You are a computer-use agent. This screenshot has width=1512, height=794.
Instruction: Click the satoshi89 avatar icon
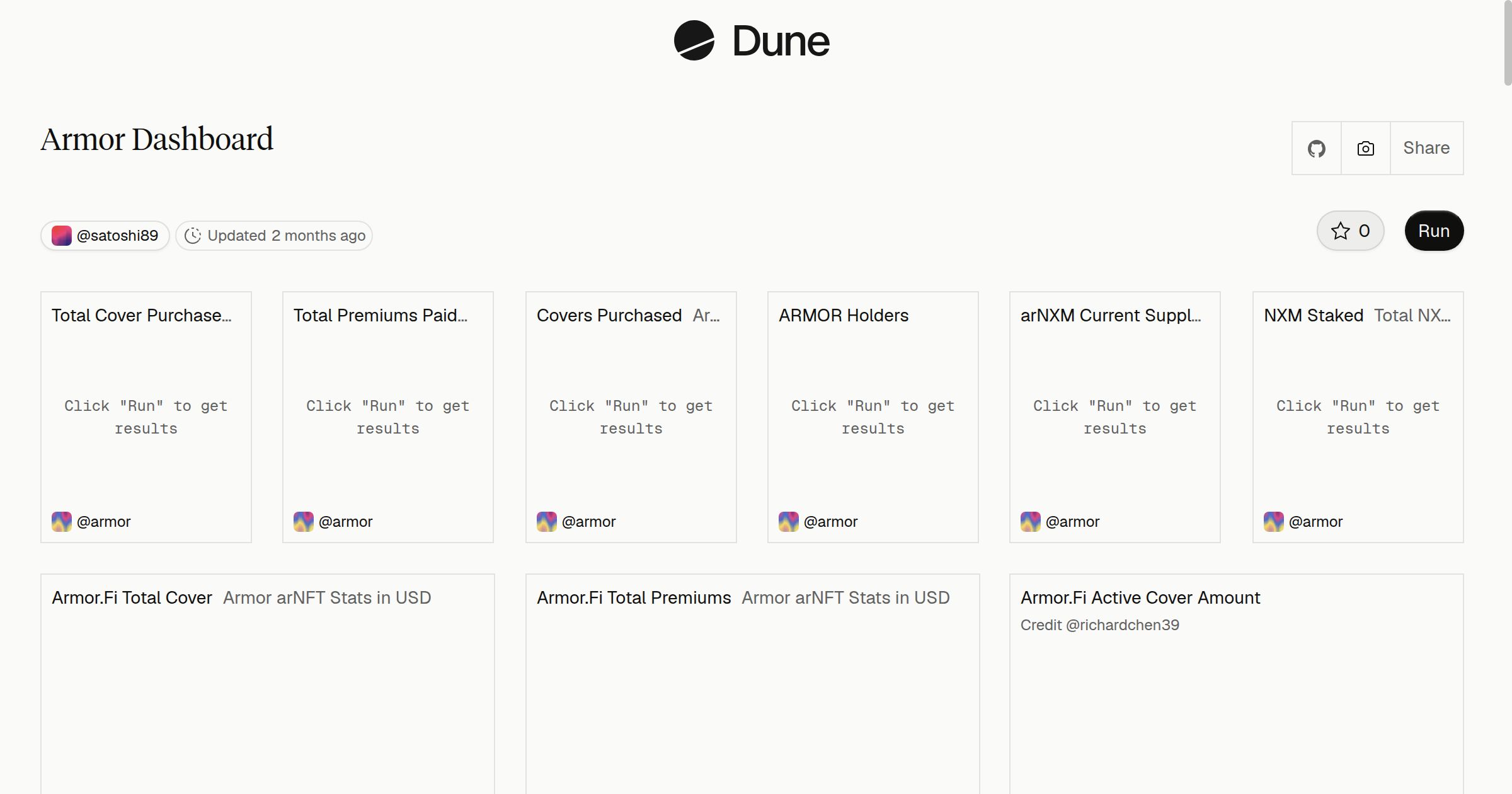(x=61, y=236)
